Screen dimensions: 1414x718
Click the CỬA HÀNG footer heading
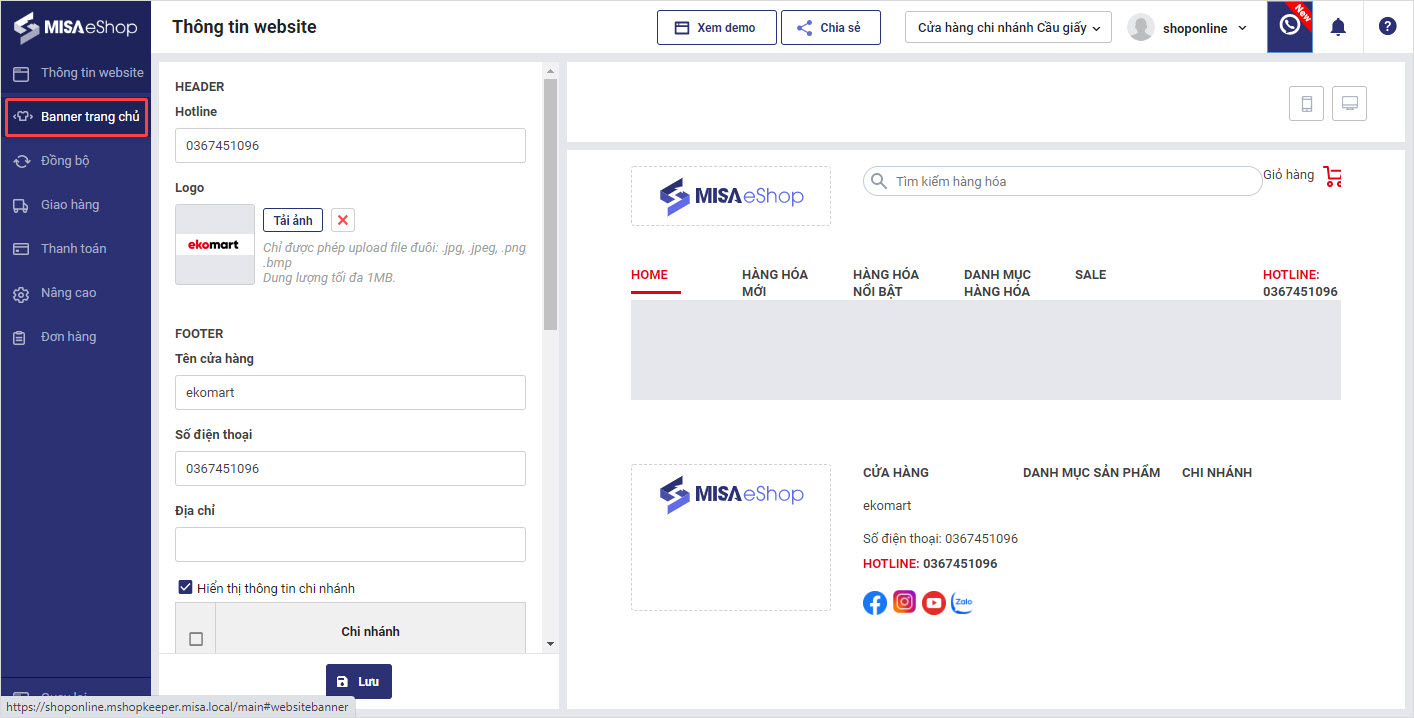pyautogui.click(x=896, y=473)
